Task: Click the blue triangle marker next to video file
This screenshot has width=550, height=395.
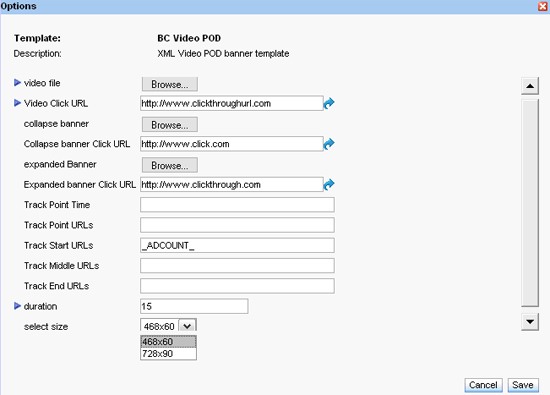Action: click(x=17, y=83)
